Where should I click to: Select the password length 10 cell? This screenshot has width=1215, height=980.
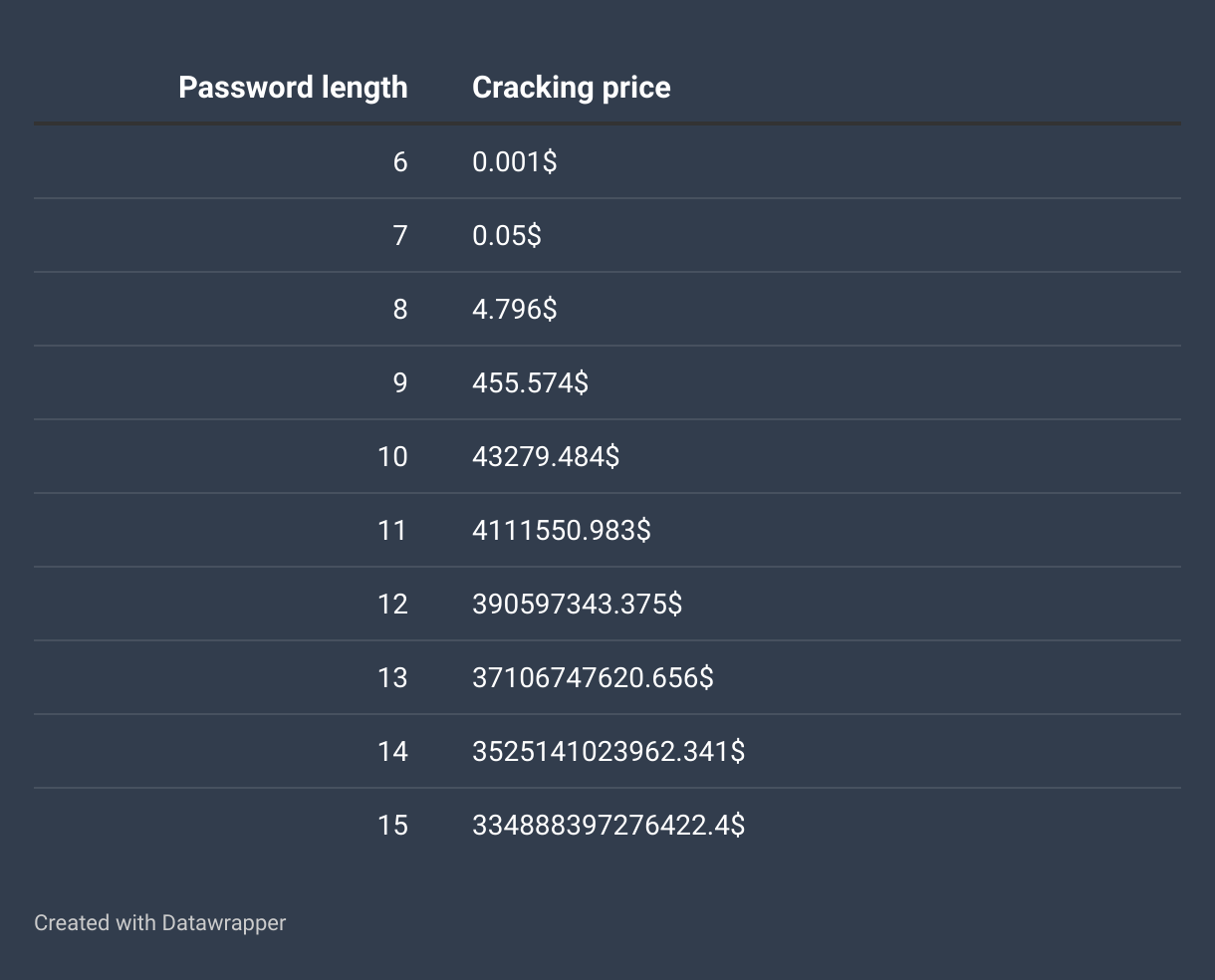point(392,456)
